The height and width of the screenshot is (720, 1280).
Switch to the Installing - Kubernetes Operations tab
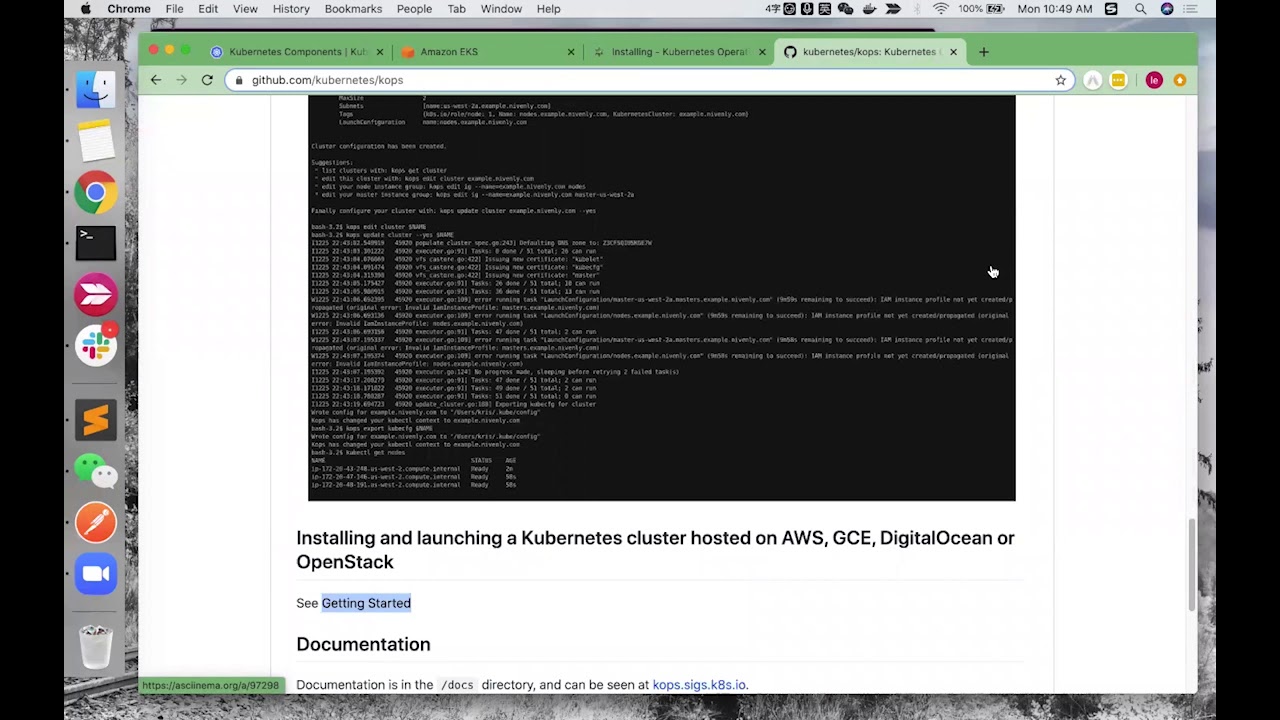(x=679, y=52)
